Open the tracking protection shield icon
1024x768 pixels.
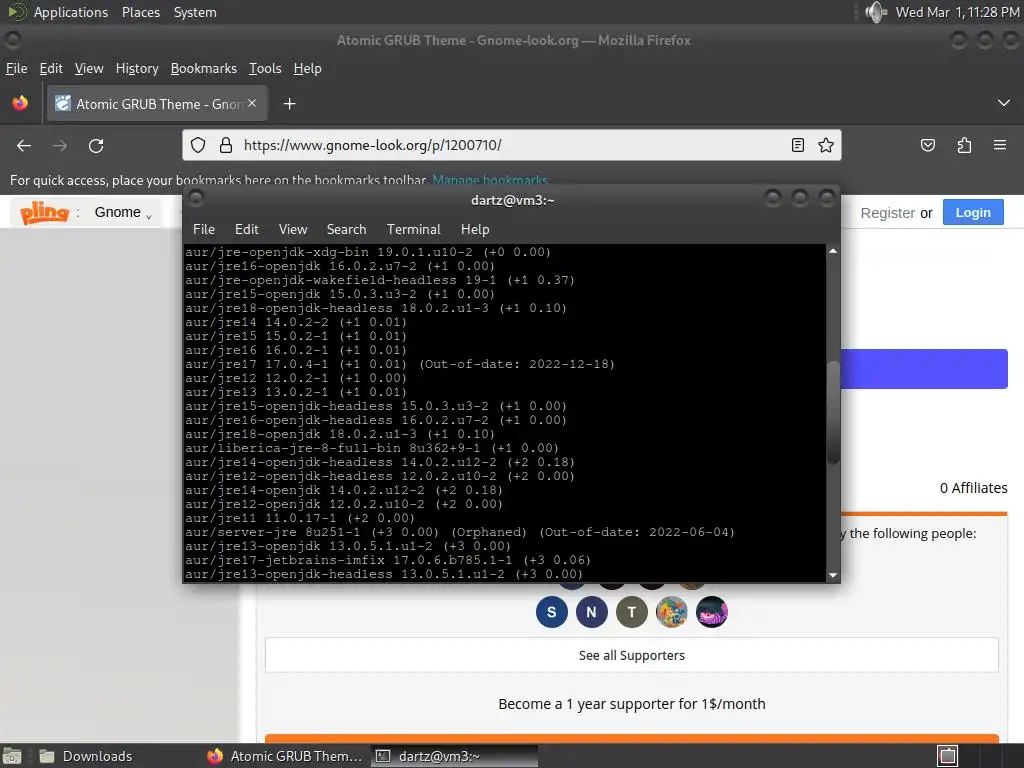198,145
